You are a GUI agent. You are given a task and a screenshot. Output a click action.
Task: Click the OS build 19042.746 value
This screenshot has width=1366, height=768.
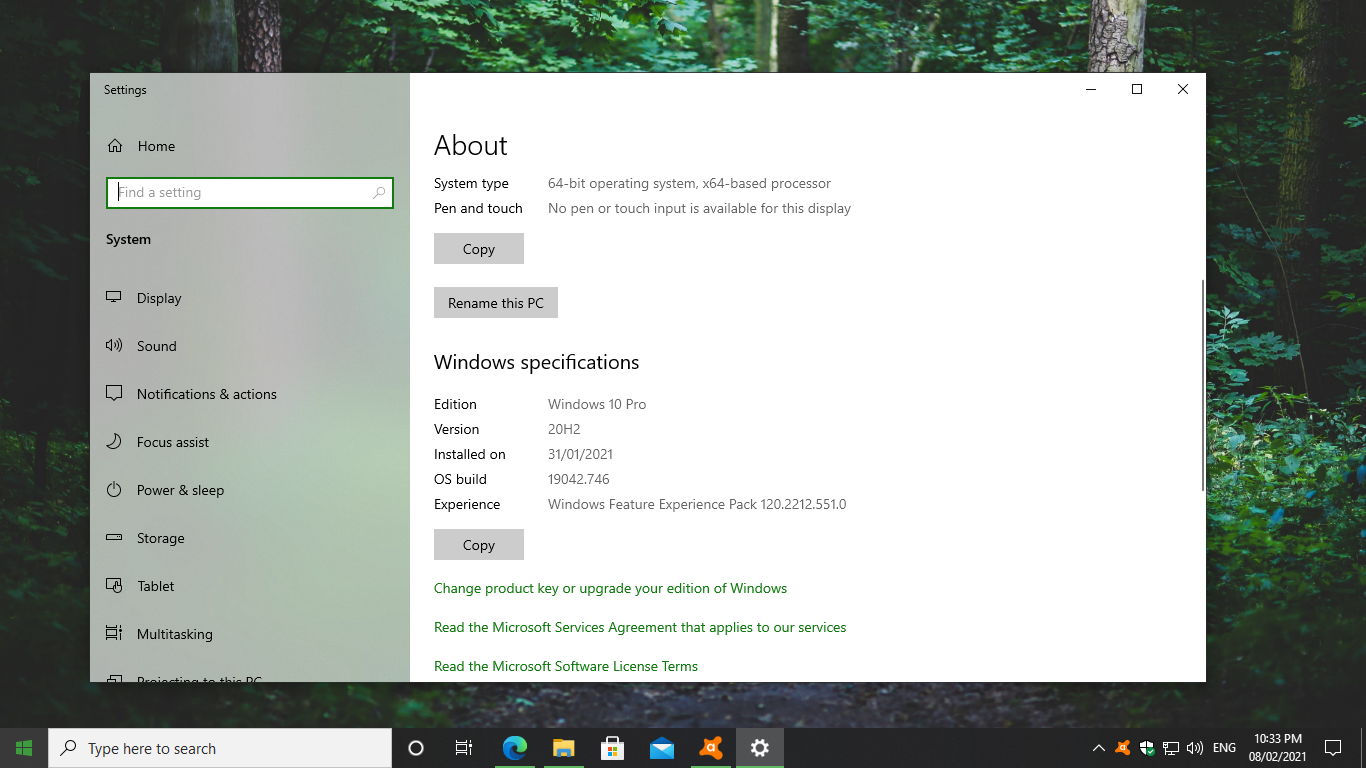(579, 479)
